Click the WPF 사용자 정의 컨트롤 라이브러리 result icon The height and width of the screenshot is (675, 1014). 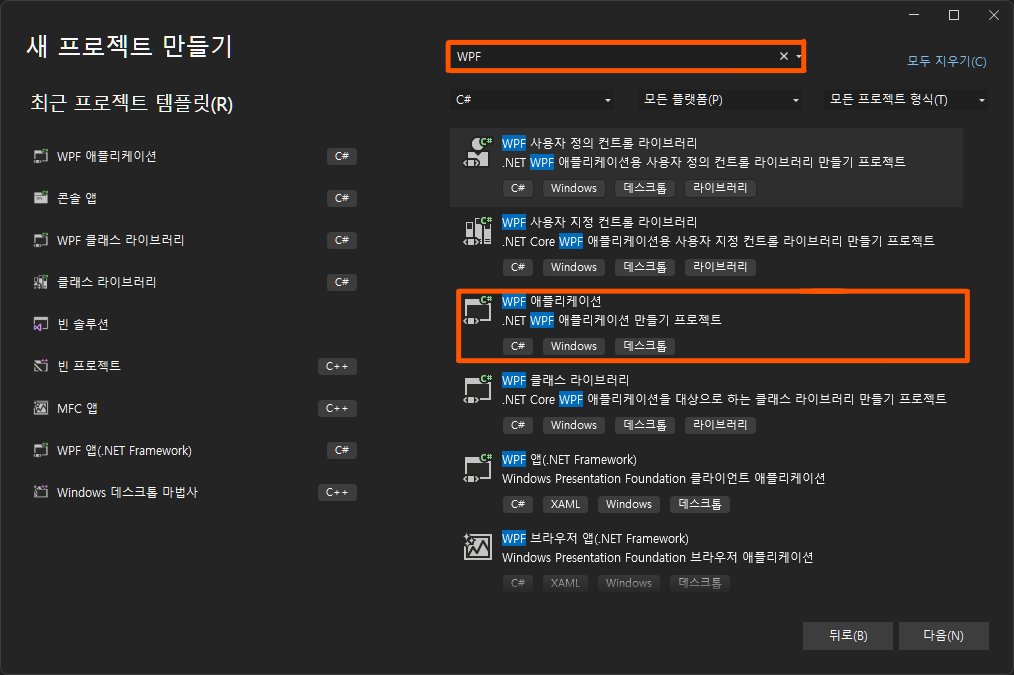pos(478,152)
